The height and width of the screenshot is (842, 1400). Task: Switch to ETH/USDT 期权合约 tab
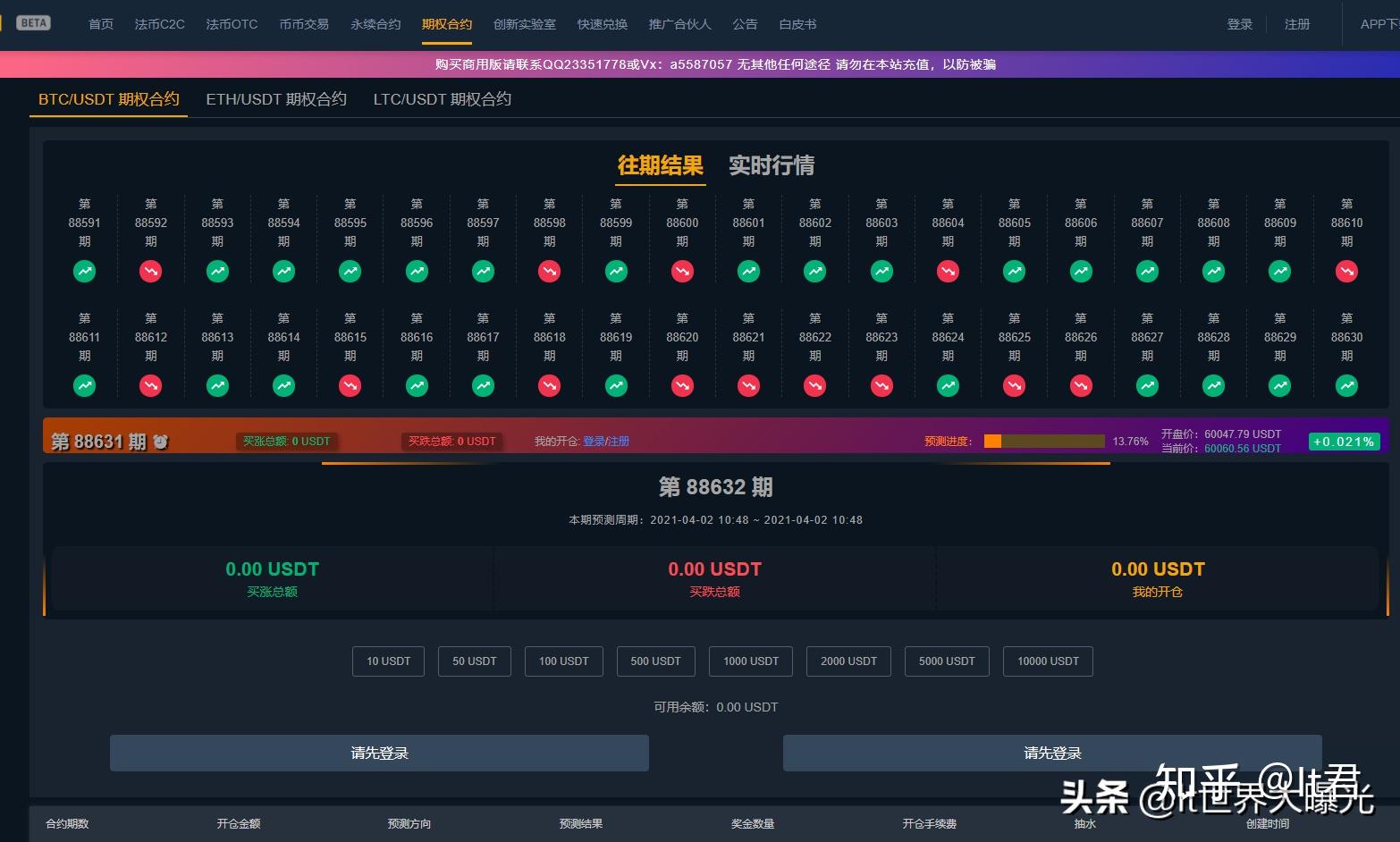tap(276, 99)
